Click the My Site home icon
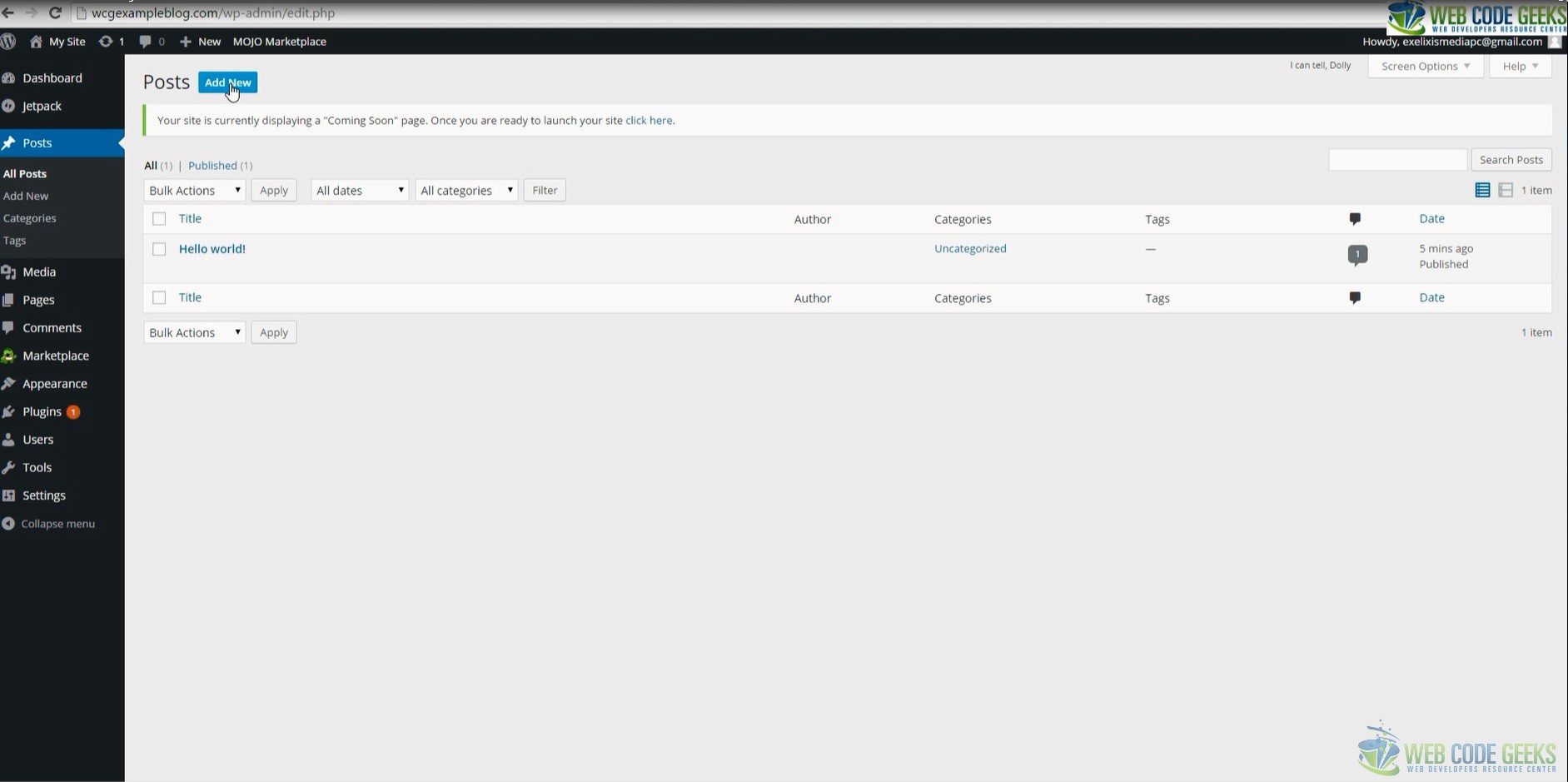This screenshot has height=782, width=1568. tap(36, 41)
